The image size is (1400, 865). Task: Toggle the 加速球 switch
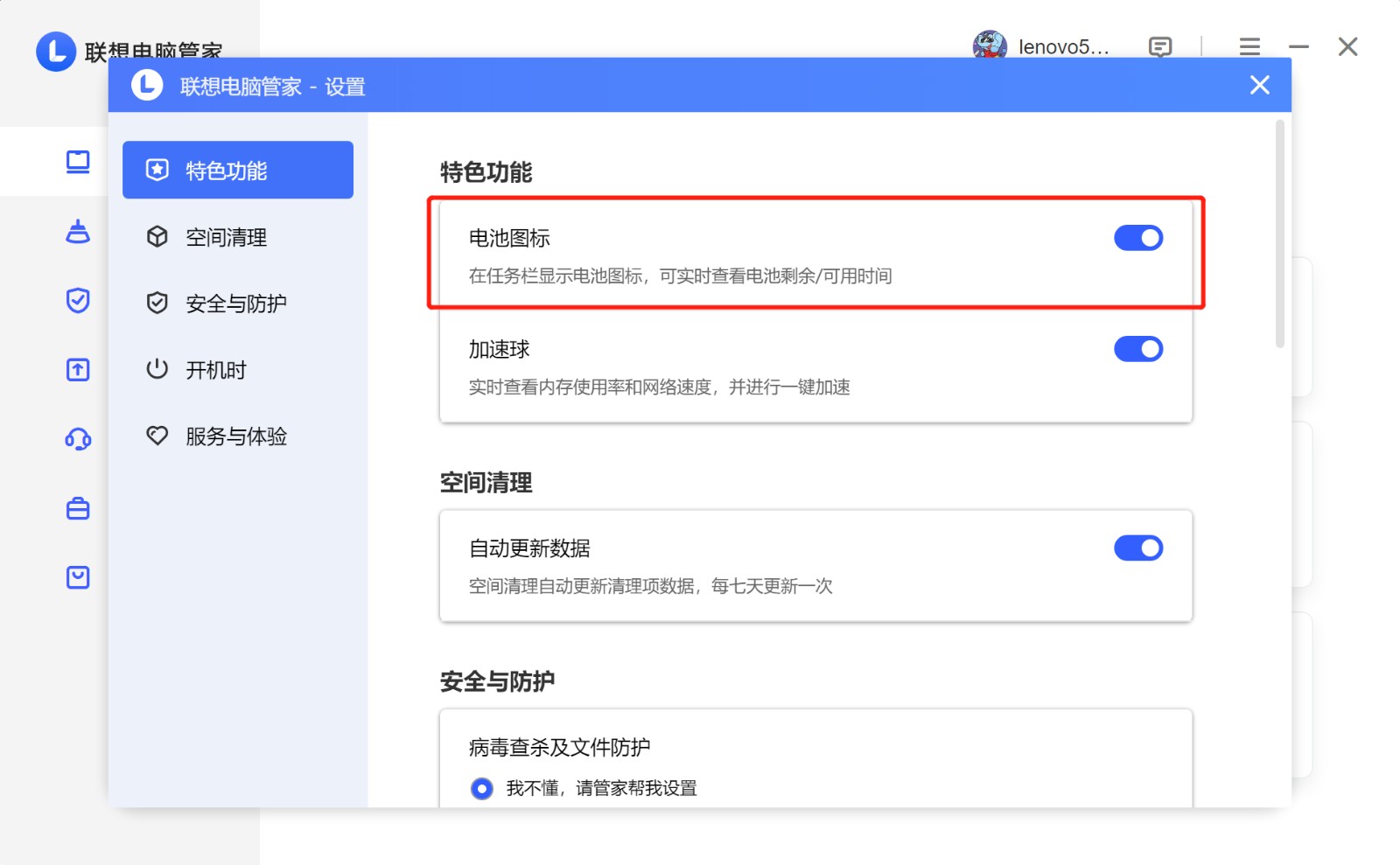tap(1138, 349)
